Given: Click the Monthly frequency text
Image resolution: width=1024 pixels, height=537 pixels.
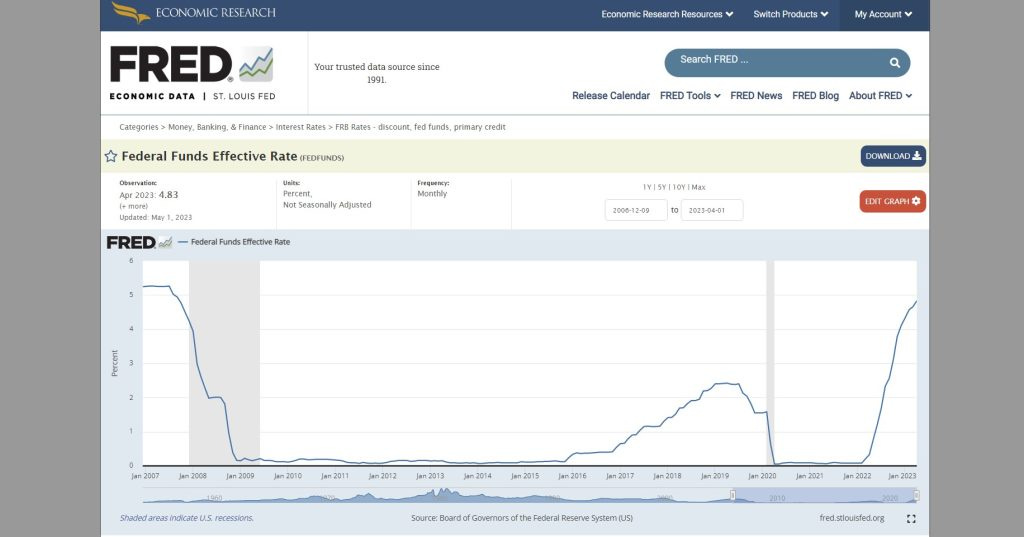Looking at the screenshot, I should coord(432,194).
